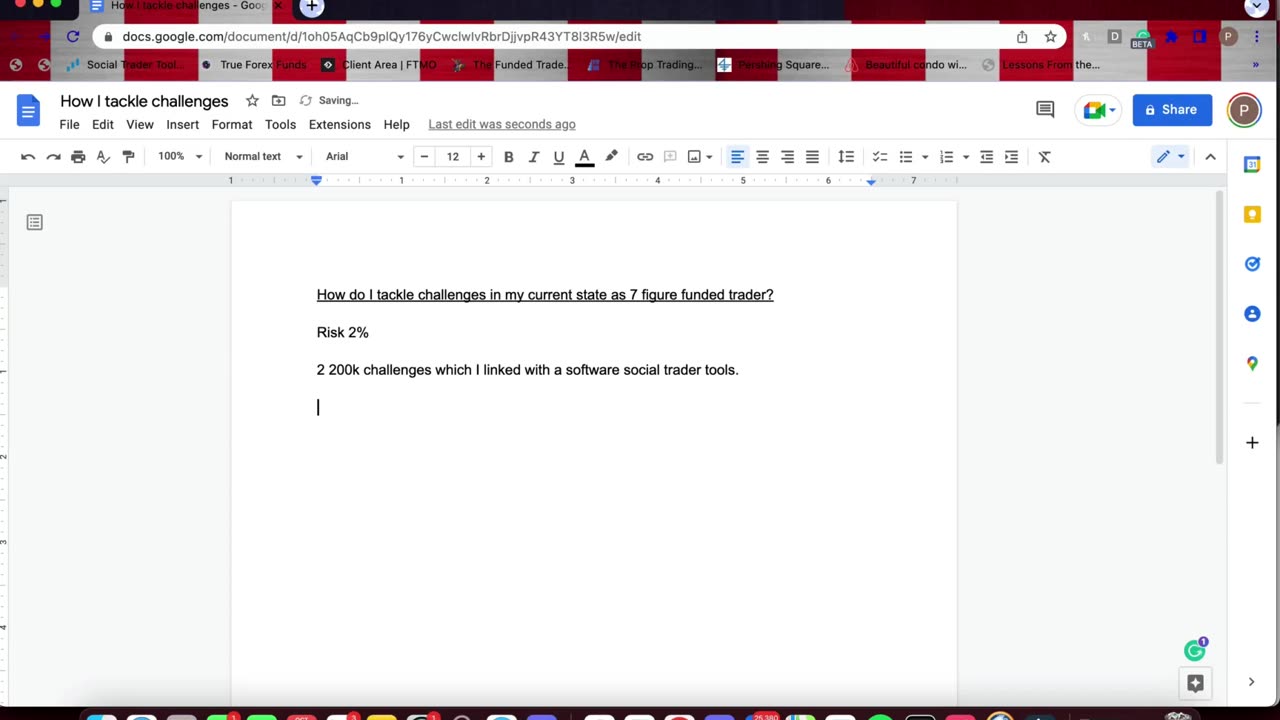This screenshot has width=1280, height=720.
Task: Toggle Underline formatting
Action: click(558, 157)
